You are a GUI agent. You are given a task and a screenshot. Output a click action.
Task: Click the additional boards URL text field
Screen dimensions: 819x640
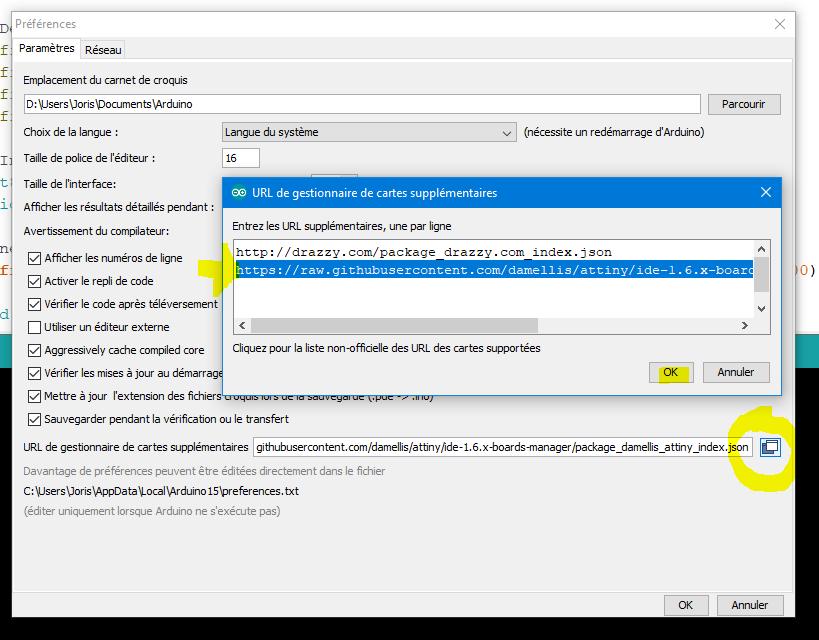(502, 447)
